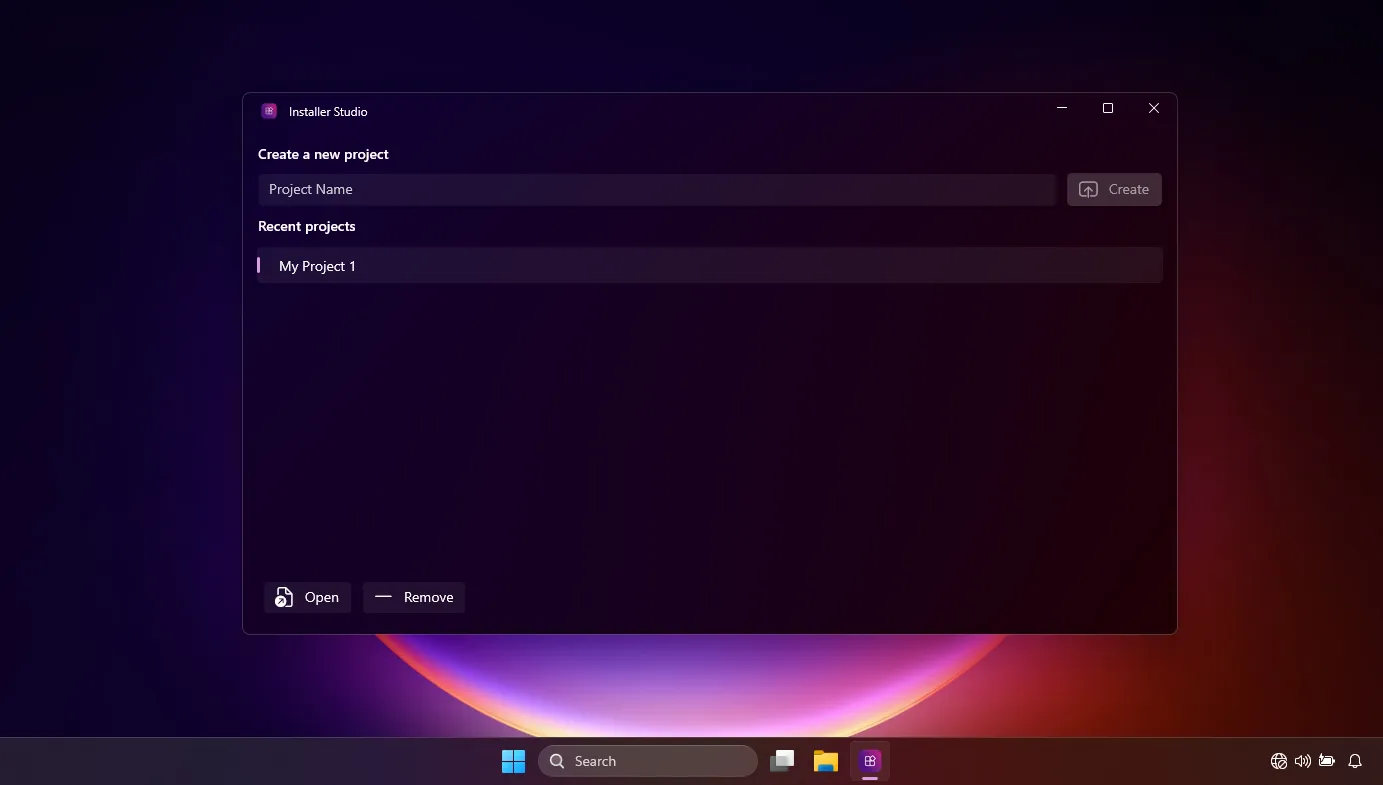The image size is (1383, 785).
Task: Open the network status icon in the tray
Action: [1278, 761]
